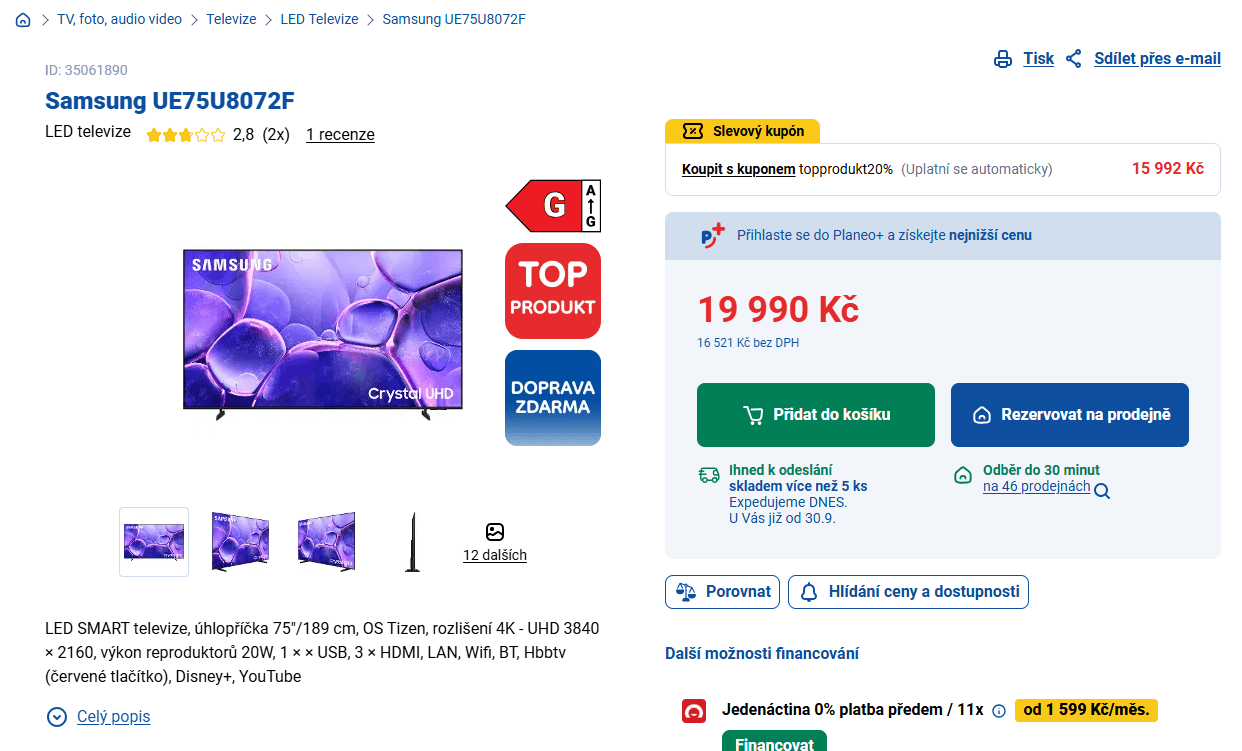
Task: Click Koupit s kuponem link
Action: coord(738,169)
